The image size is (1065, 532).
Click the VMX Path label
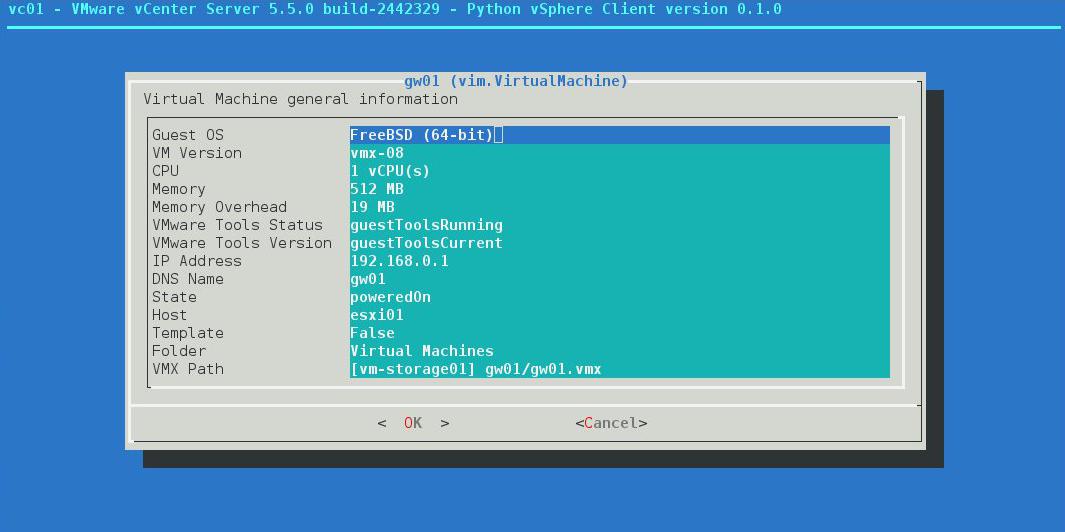(x=187, y=369)
